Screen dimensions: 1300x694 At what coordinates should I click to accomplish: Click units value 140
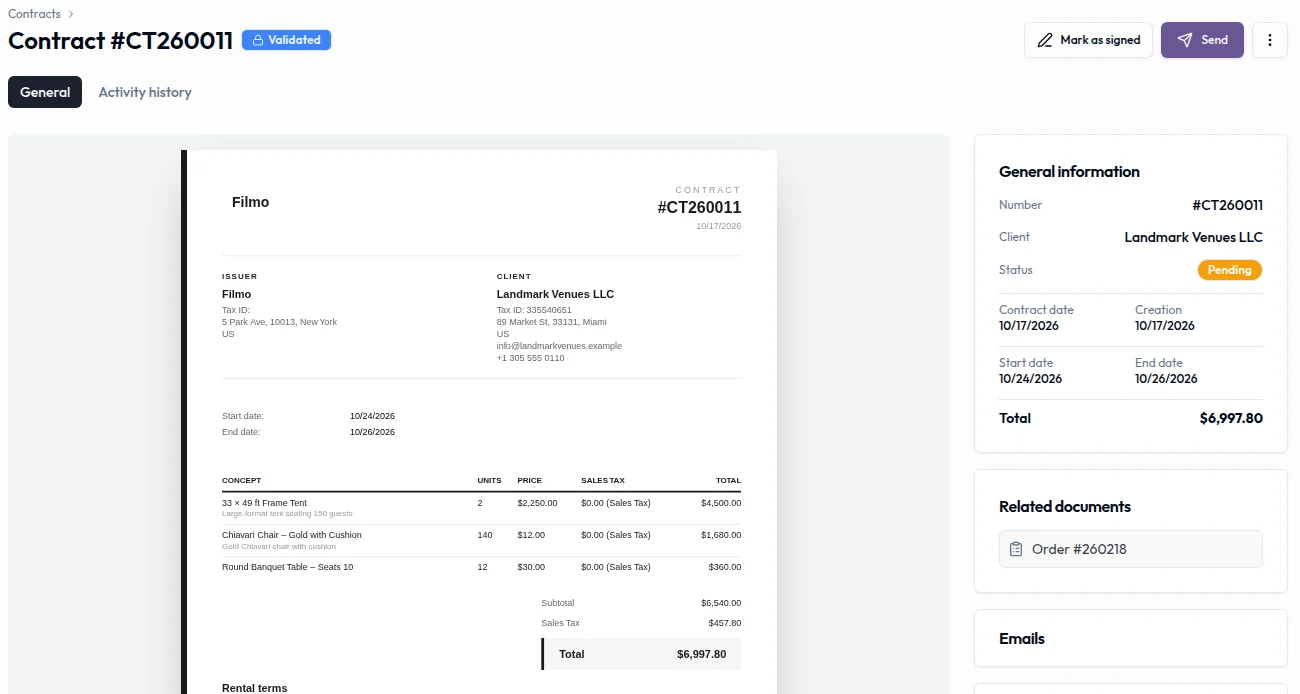click(x=485, y=535)
